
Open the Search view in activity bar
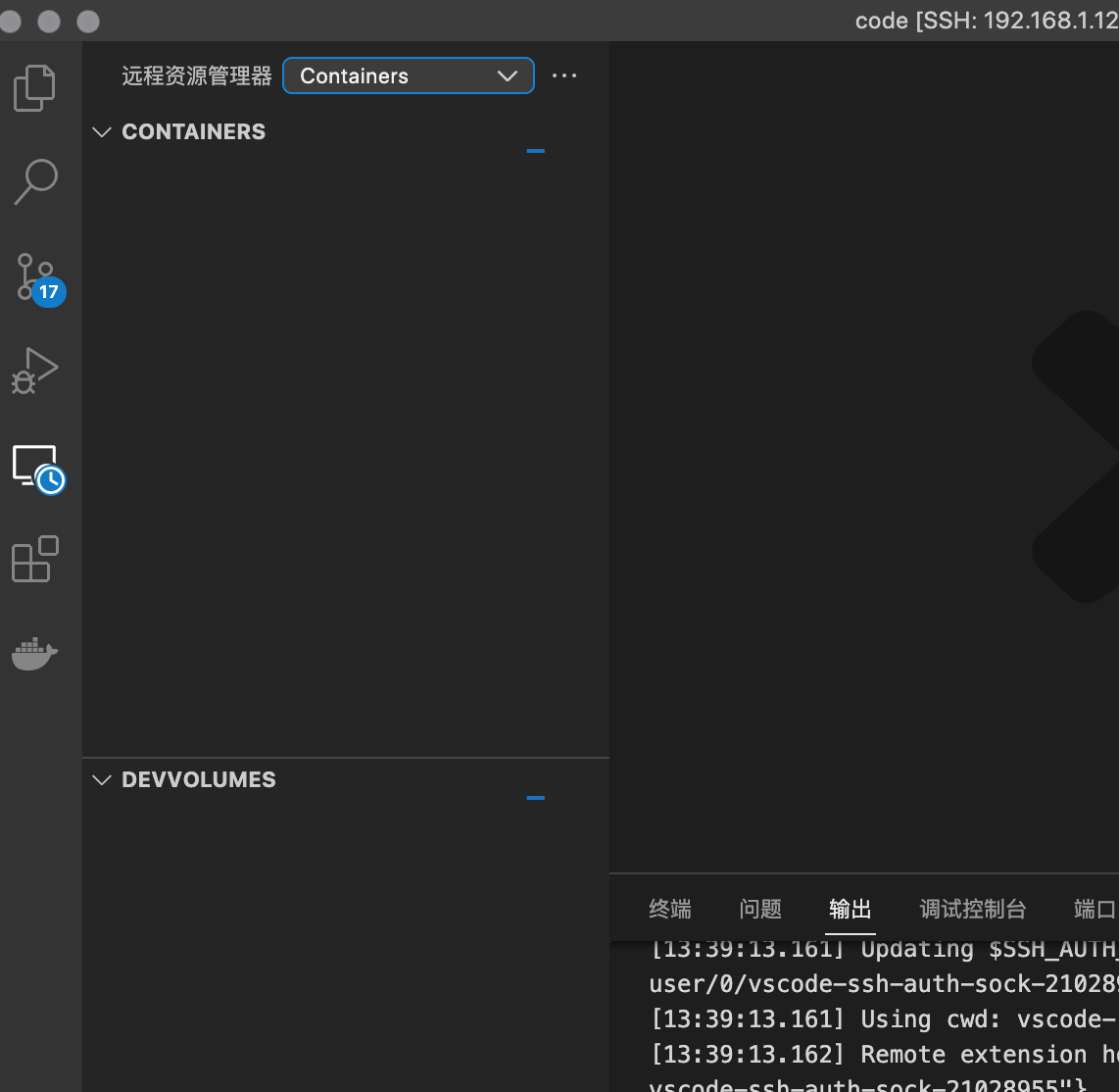pos(35,181)
